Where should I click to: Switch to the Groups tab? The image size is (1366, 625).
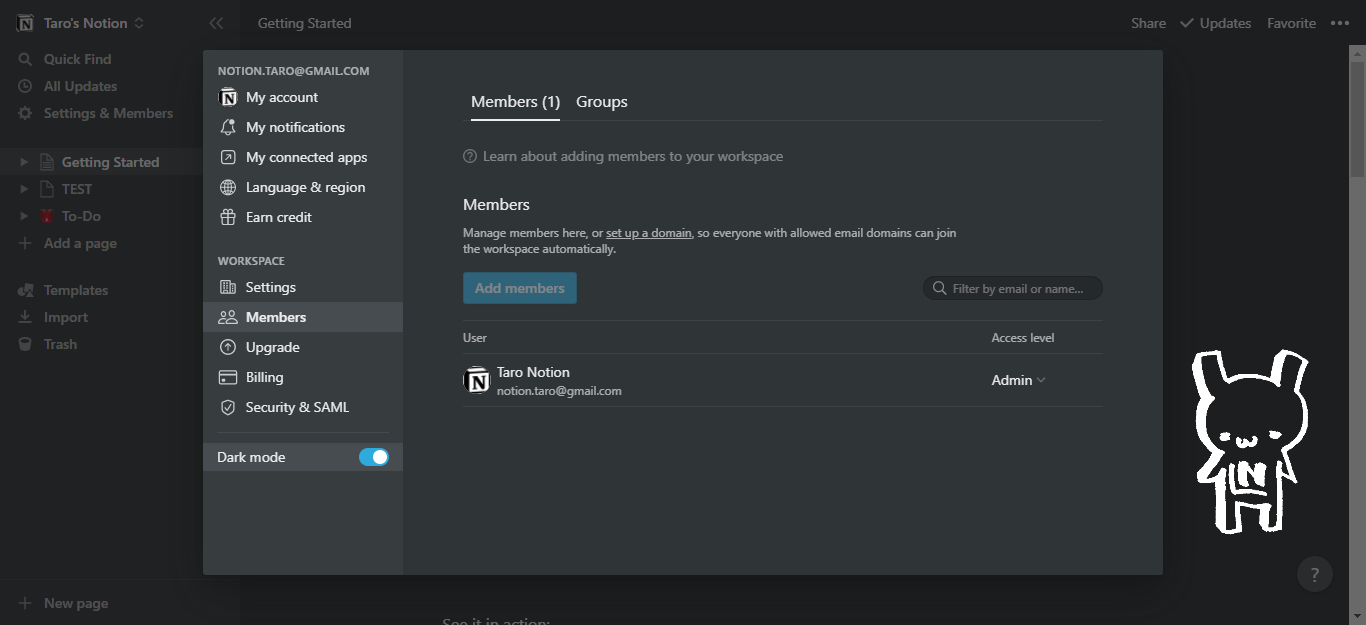(x=602, y=102)
